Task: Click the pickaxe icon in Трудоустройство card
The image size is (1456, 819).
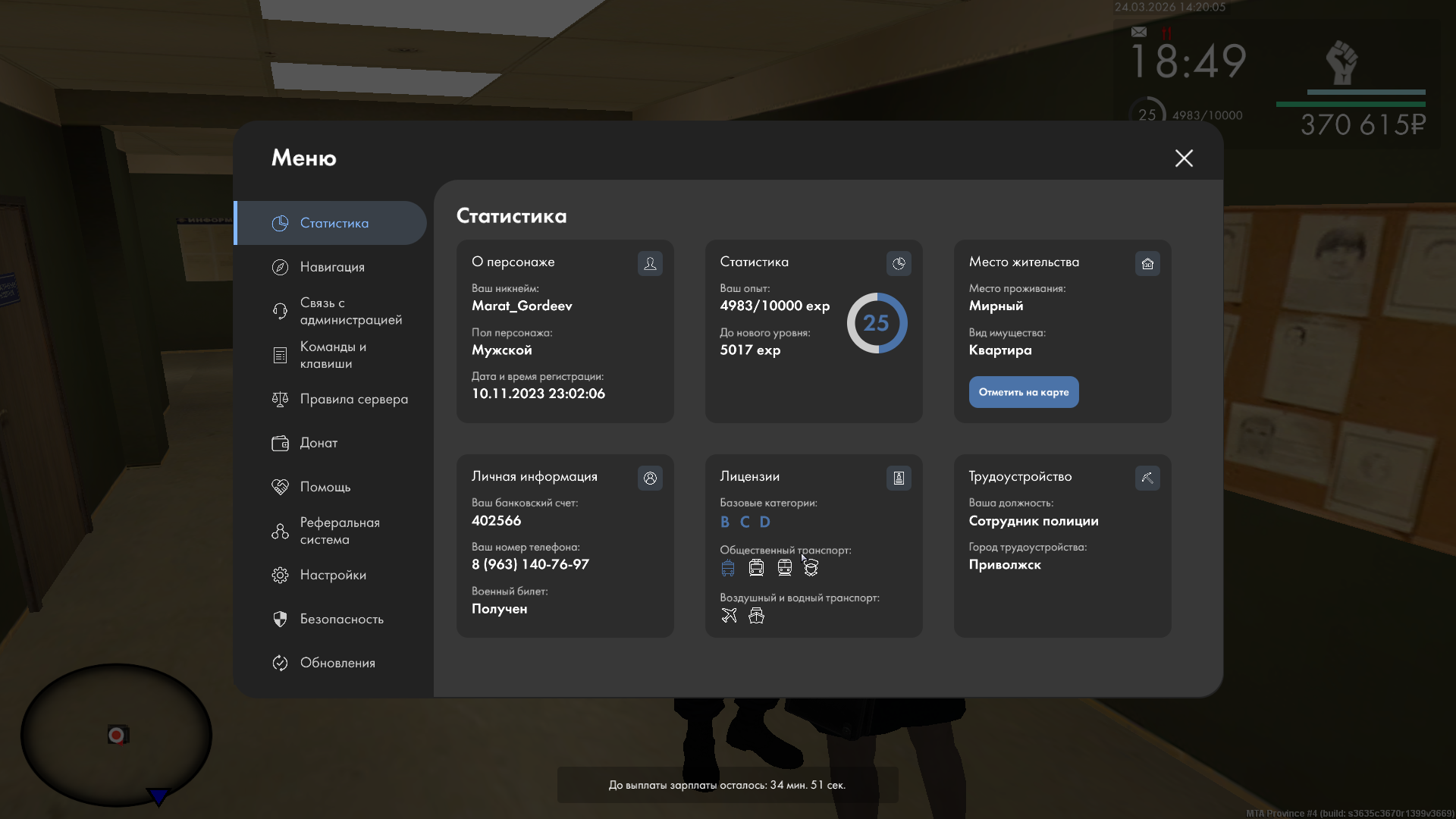Action: coord(1147,478)
